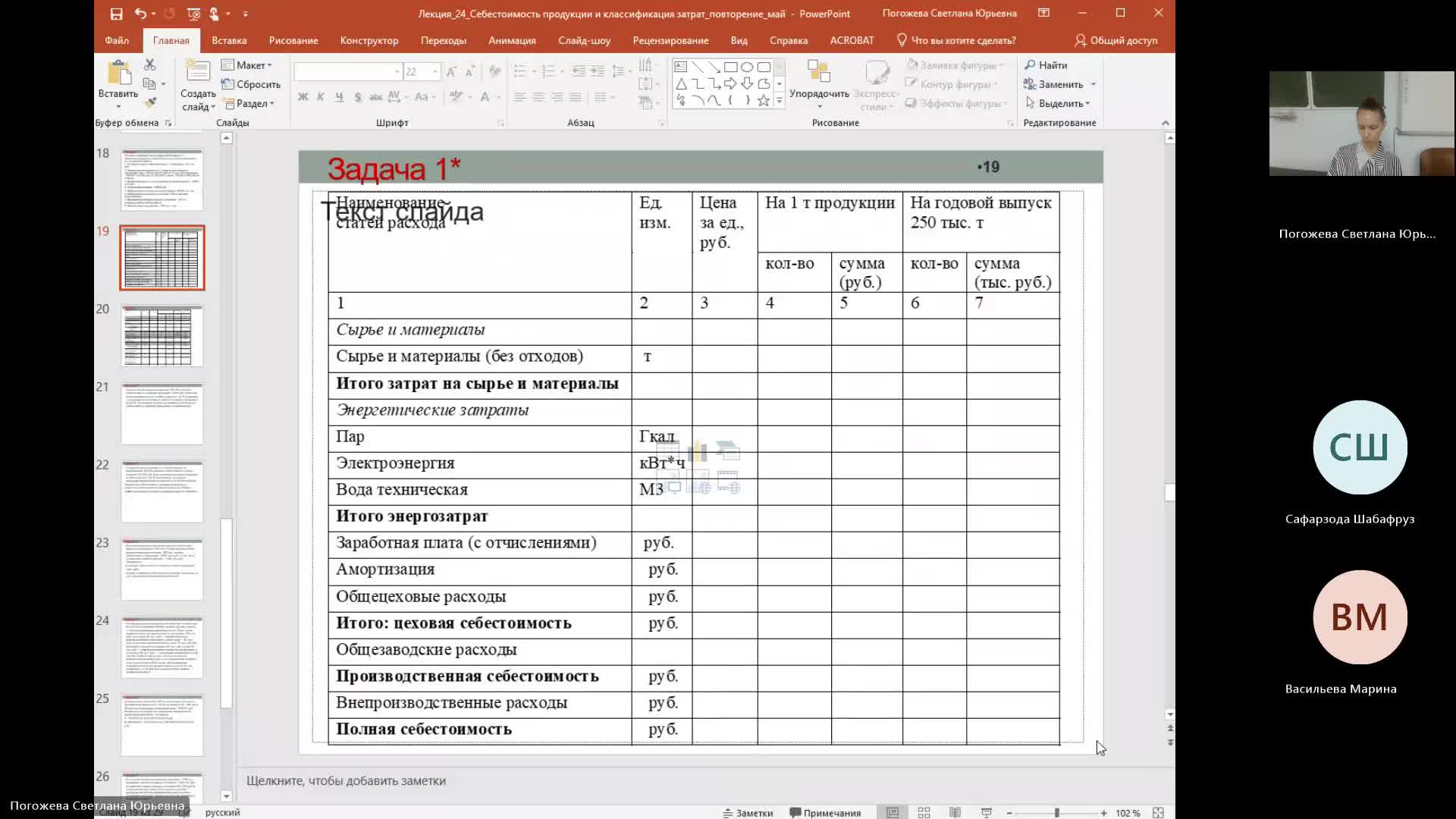1456x819 pixels.
Task: Open the Заменить replace dropdown arrow
Action: point(1094,84)
